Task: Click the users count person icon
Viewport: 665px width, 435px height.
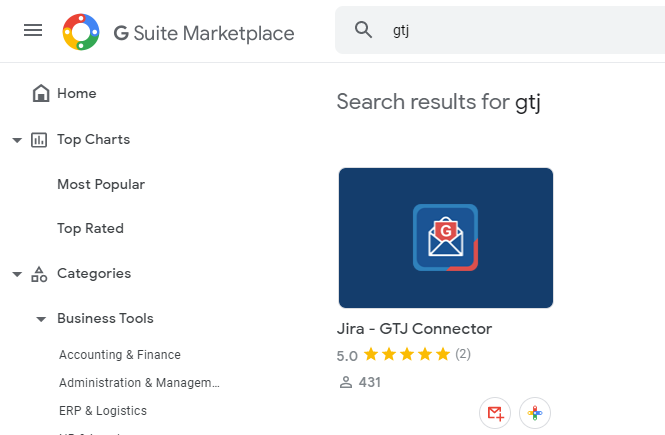Action: tap(346, 382)
